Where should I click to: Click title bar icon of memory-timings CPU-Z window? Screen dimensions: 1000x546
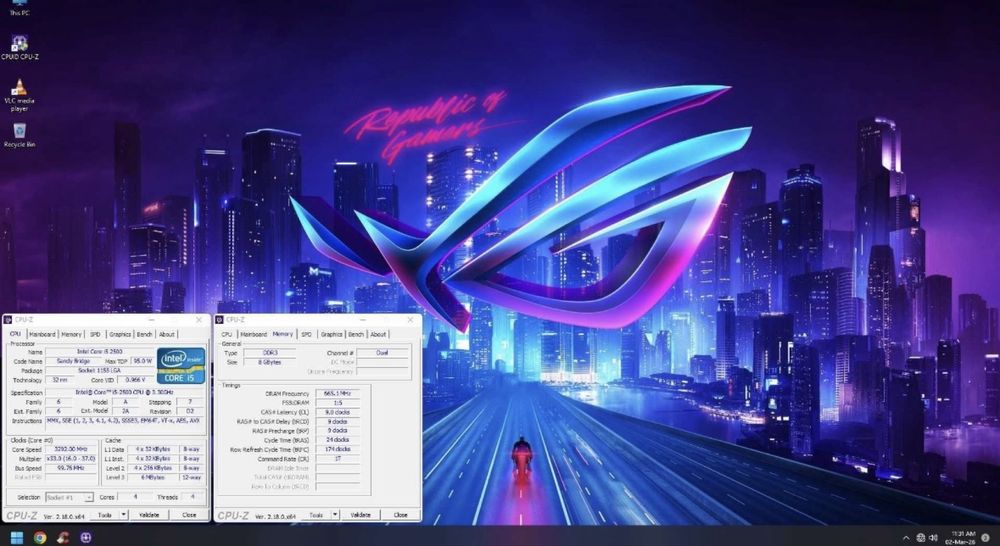220,320
